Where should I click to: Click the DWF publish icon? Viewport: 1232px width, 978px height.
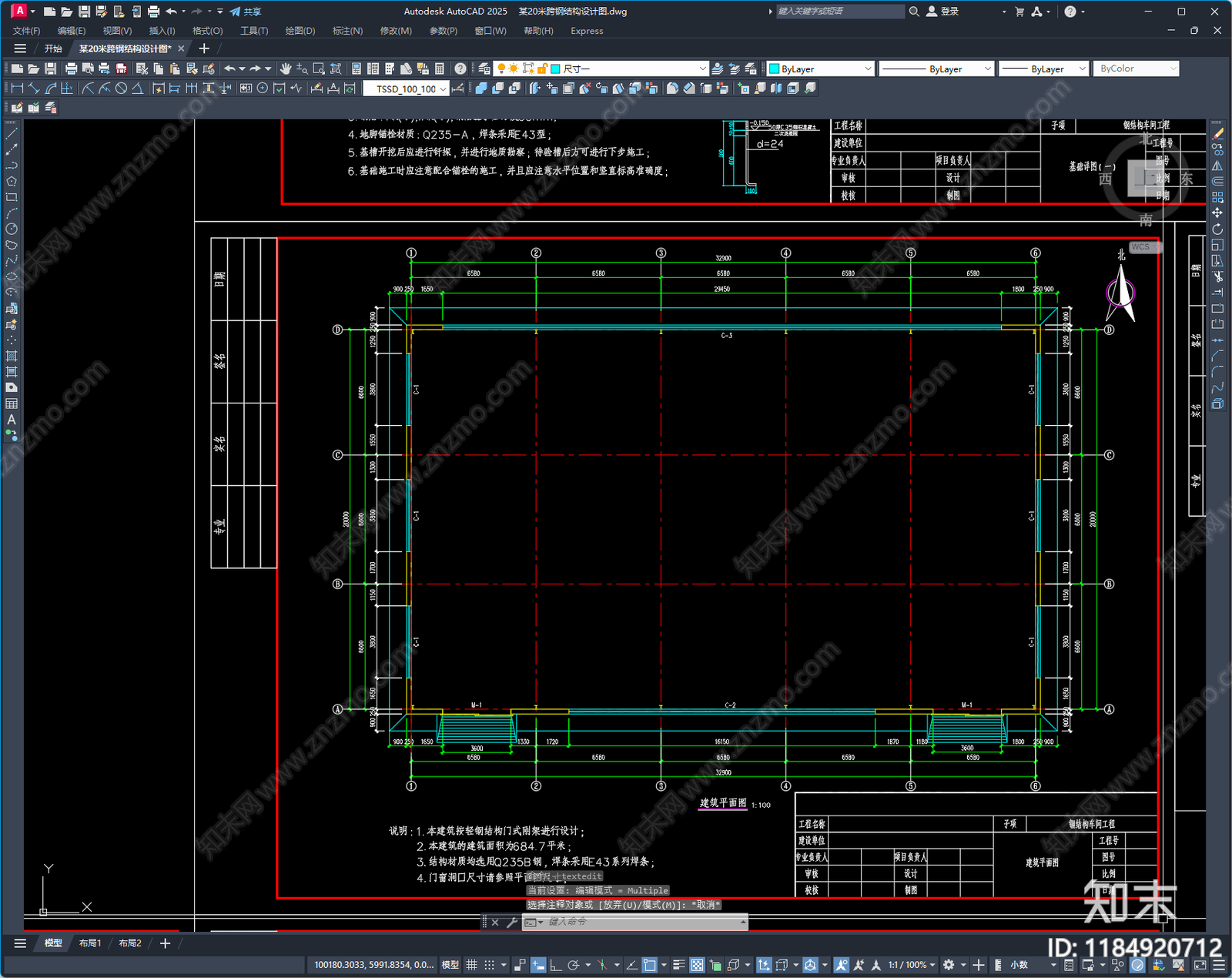(x=121, y=69)
